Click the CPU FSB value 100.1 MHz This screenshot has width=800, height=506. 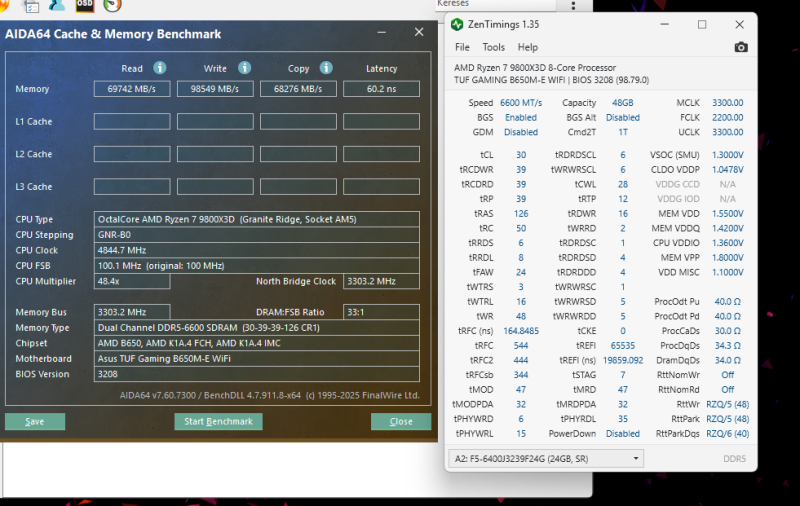pos(257,266)
